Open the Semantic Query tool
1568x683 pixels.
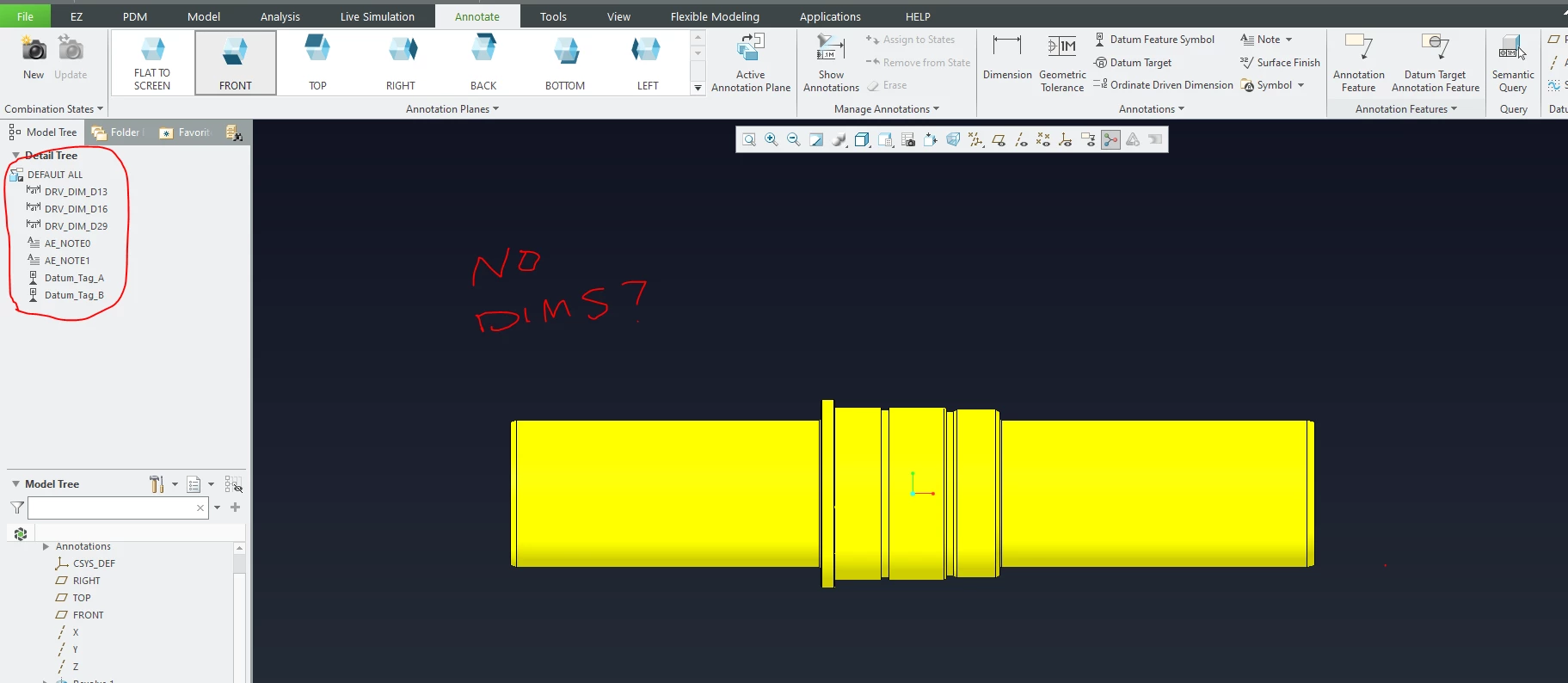coord(1513,63)
